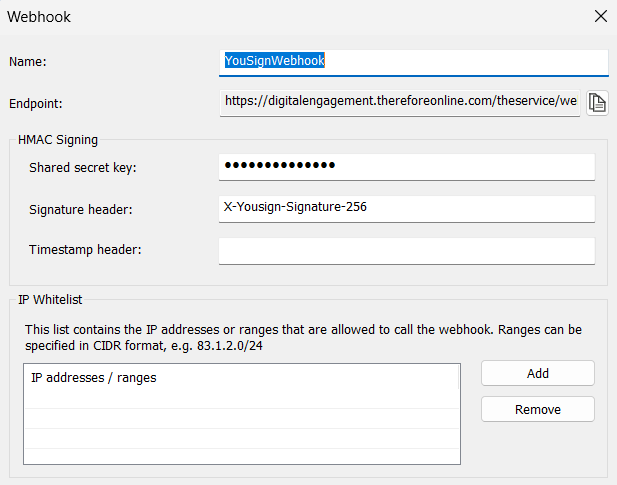Click the 'IP Whitelist' group title
This screenshot has width=617, height=485.
tap(50, 300)
